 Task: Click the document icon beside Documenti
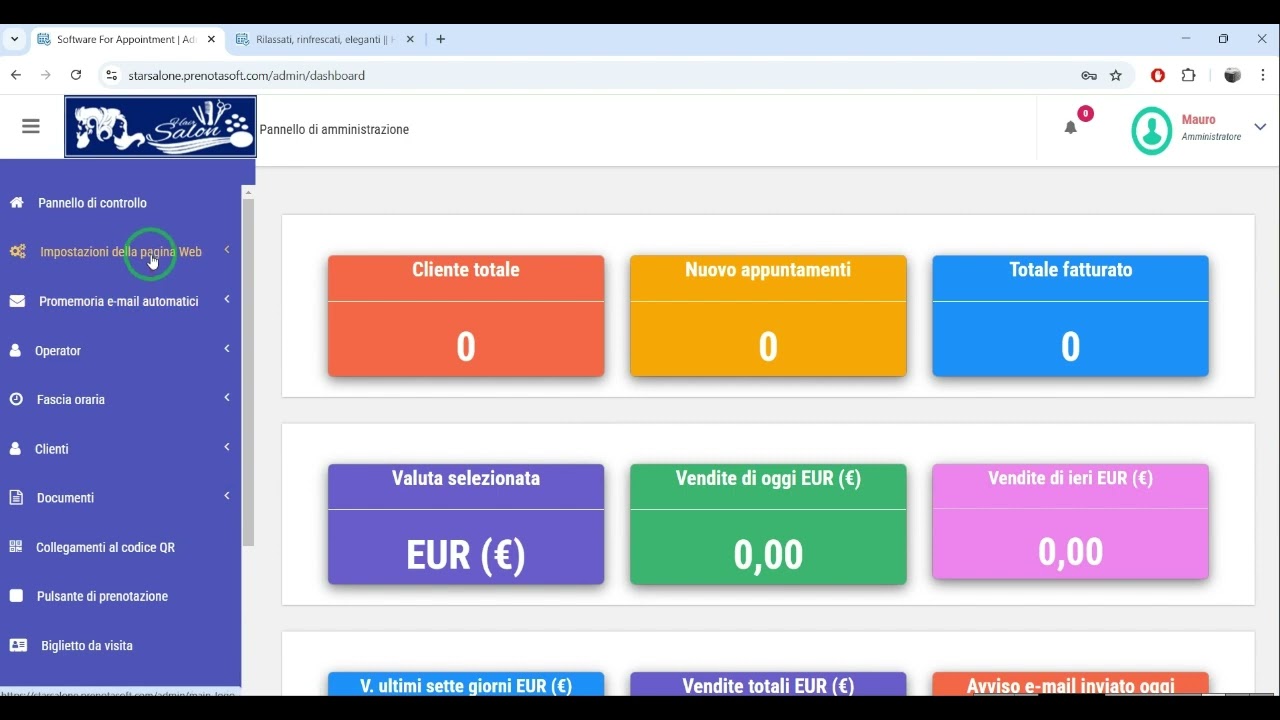point(16,498)
